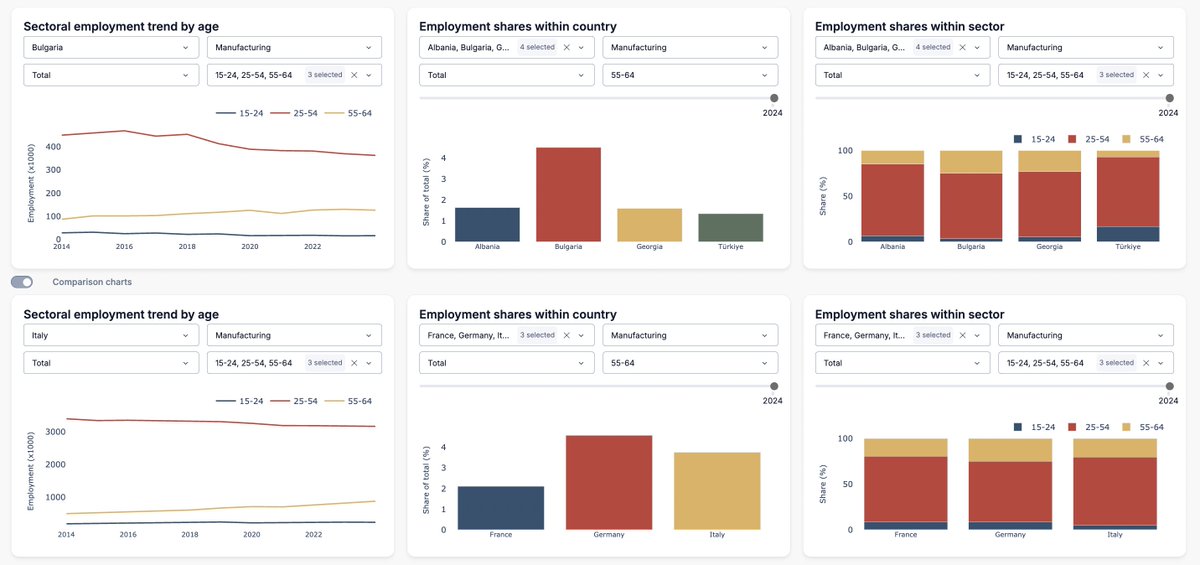The width and height of the screenshot is (1200, 565).
Task: Toggle 55-64 legend entry above France stacked bars
Action: pyautogui.click(x=1143, y=427)
